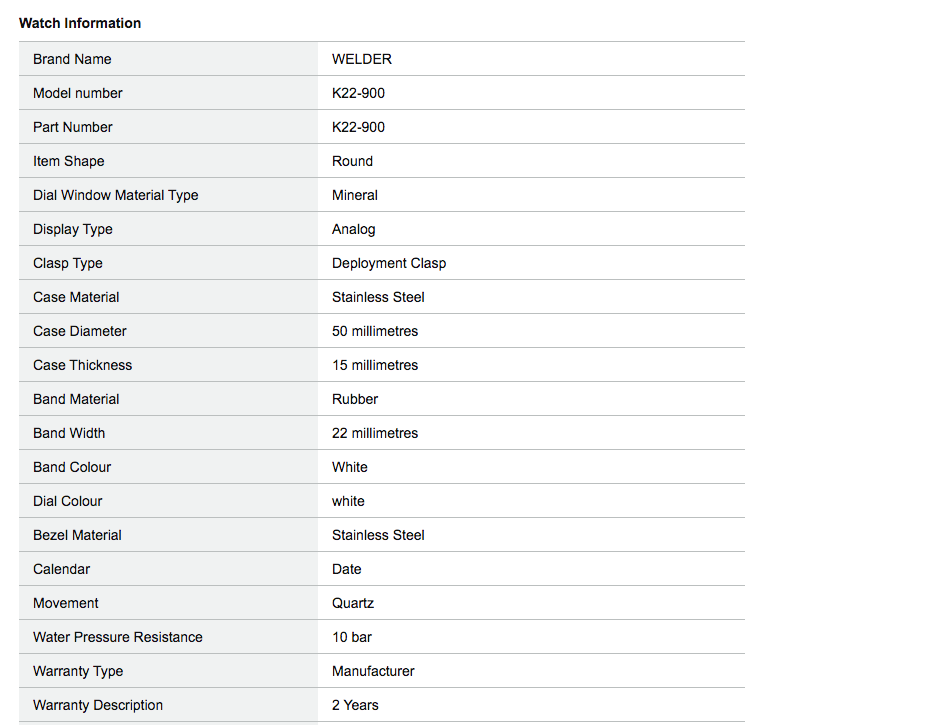Click the Brand Name label cell

point(72,59)
